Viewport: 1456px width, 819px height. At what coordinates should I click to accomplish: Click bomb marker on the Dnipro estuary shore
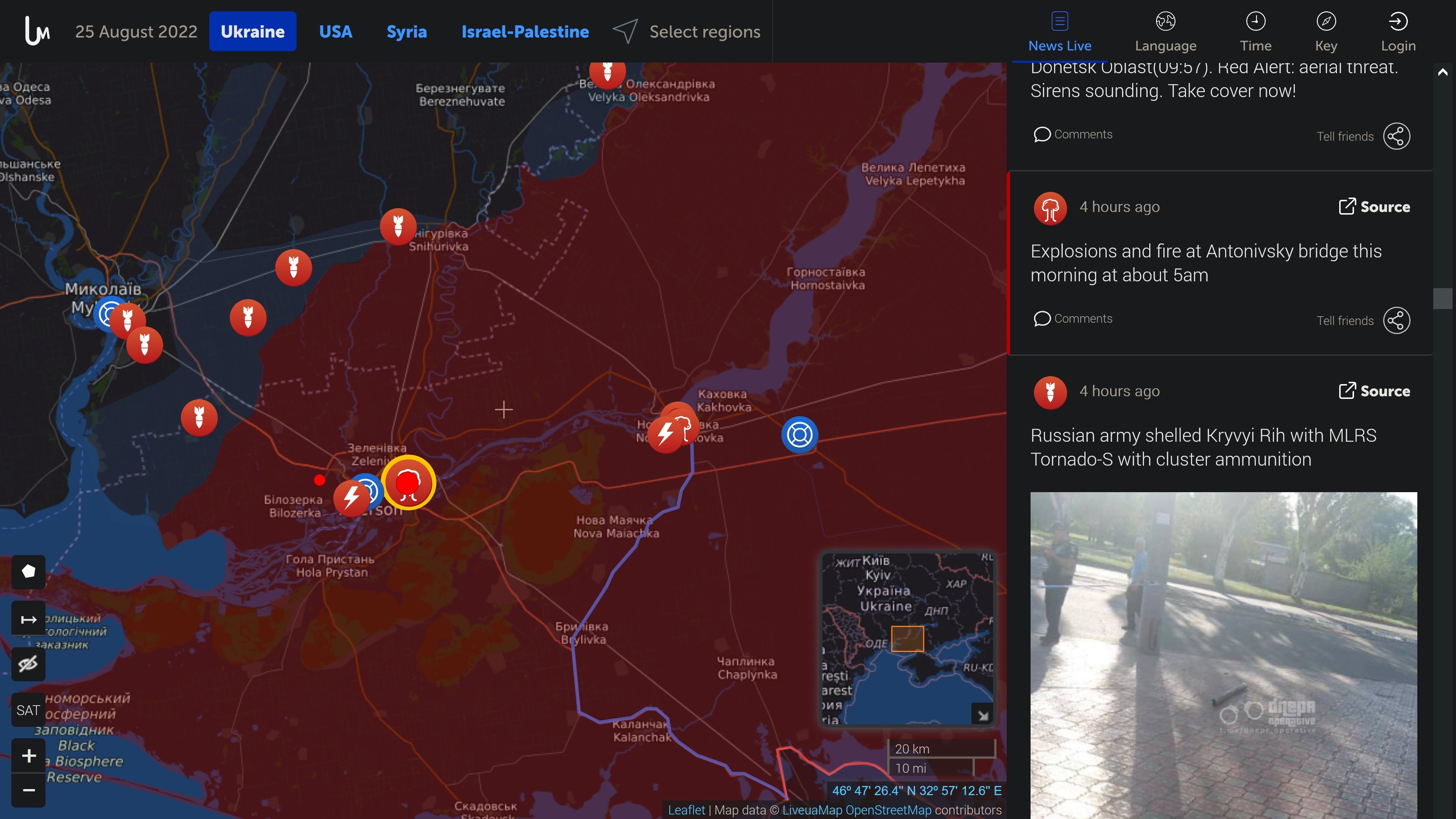coord(199,418)
